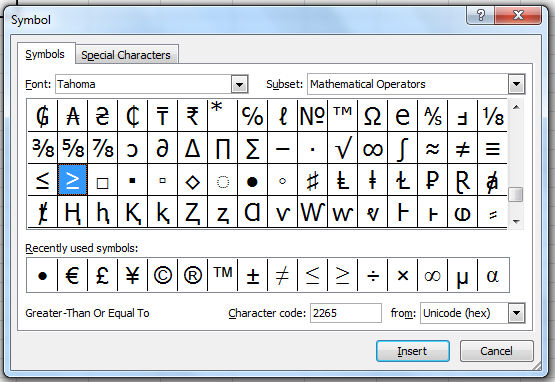Select the Omega ohm symbol
The image size is (555, 382).
point(373,116)
